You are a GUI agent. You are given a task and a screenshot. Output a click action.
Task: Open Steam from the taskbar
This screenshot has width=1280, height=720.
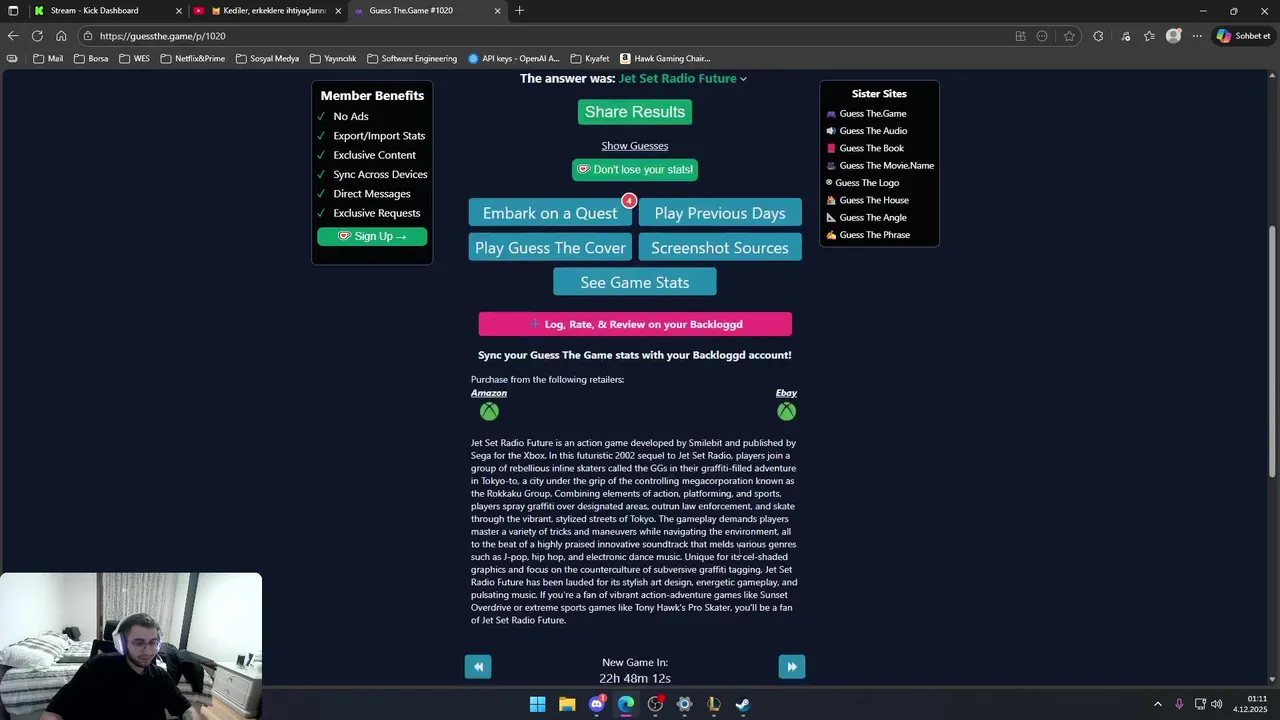click(743, 704)
